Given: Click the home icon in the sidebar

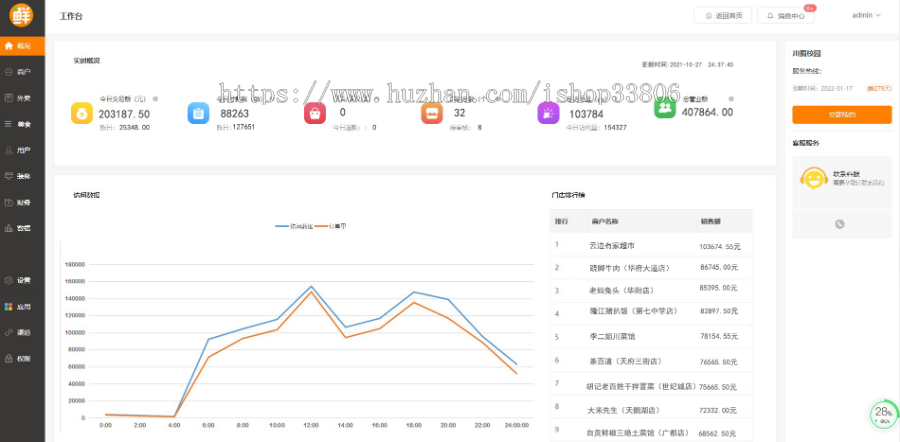Looking at the screenshot, I should 9,46.
